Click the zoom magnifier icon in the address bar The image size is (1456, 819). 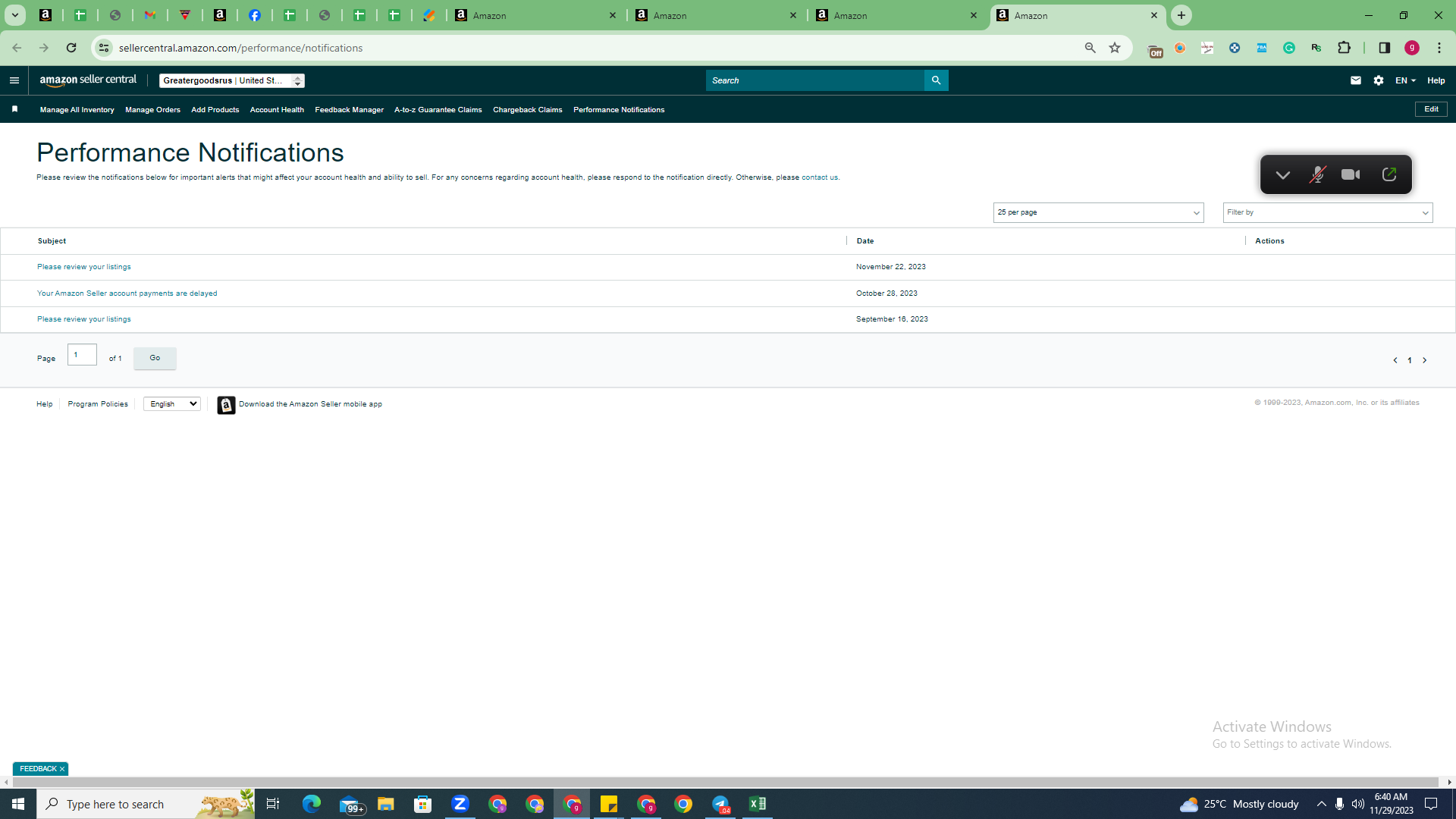click(x=1090, y=48)
